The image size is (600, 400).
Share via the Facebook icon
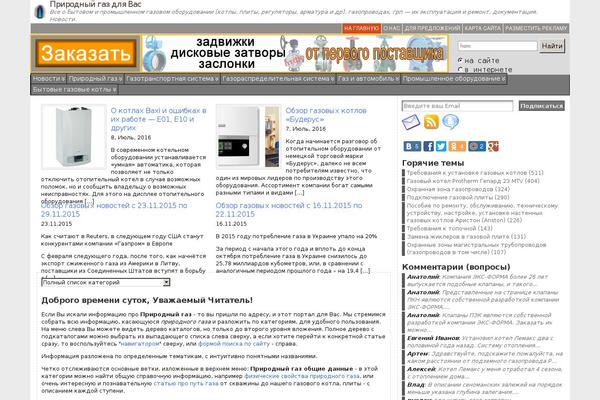(429, 146)
